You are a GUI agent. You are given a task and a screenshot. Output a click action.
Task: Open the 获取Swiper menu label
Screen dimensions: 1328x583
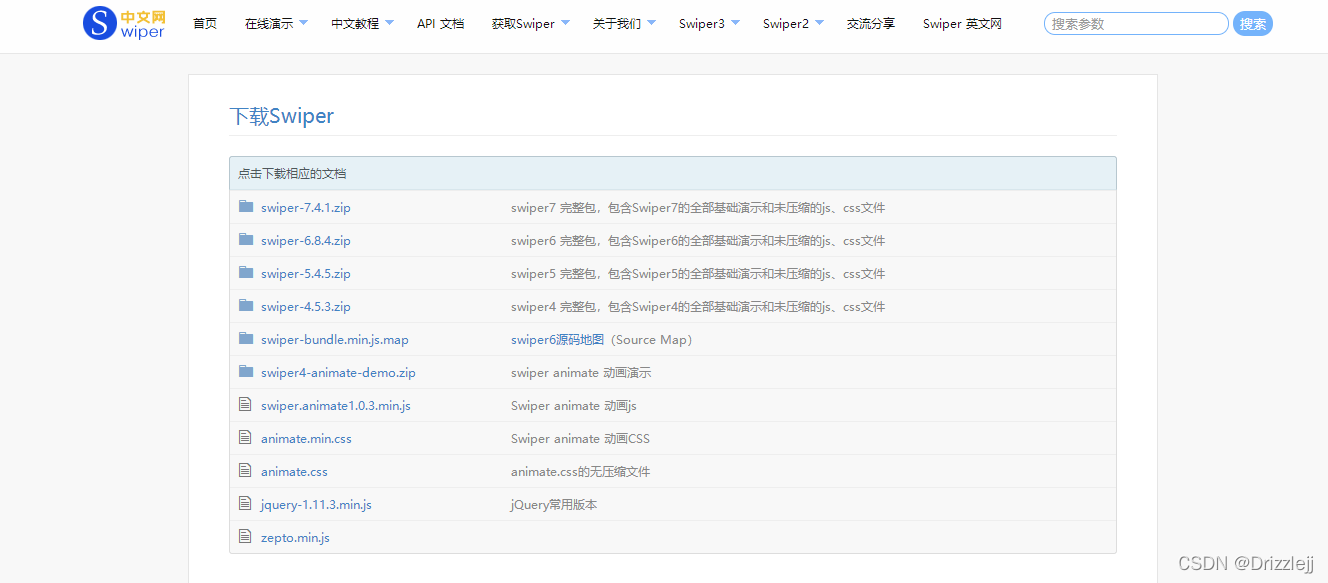point(523,24)
